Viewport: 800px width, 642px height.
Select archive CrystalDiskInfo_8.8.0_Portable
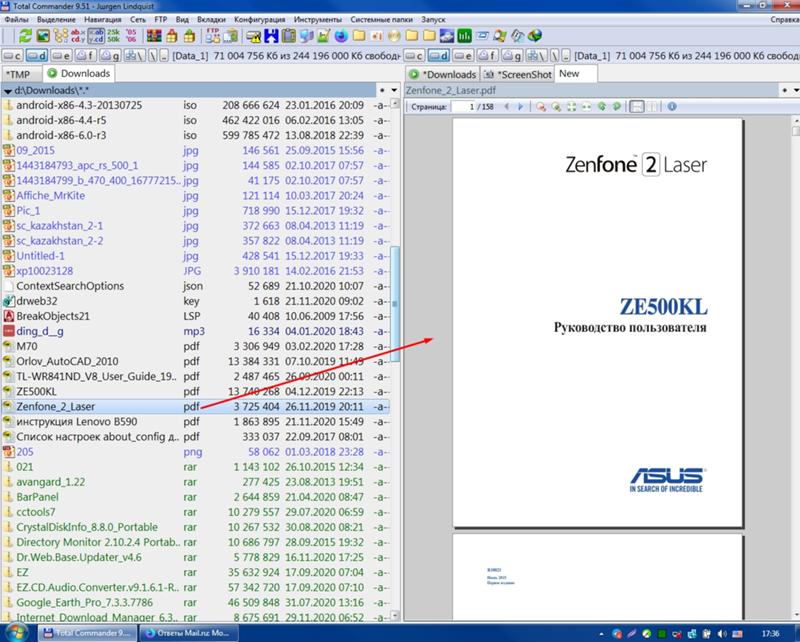tap(195, 527)
